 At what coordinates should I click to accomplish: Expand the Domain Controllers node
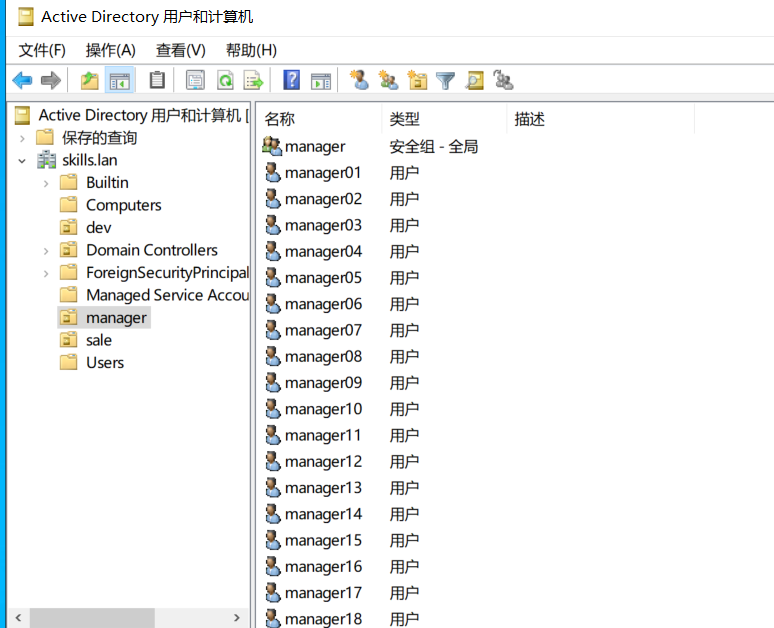coord(46,250)
